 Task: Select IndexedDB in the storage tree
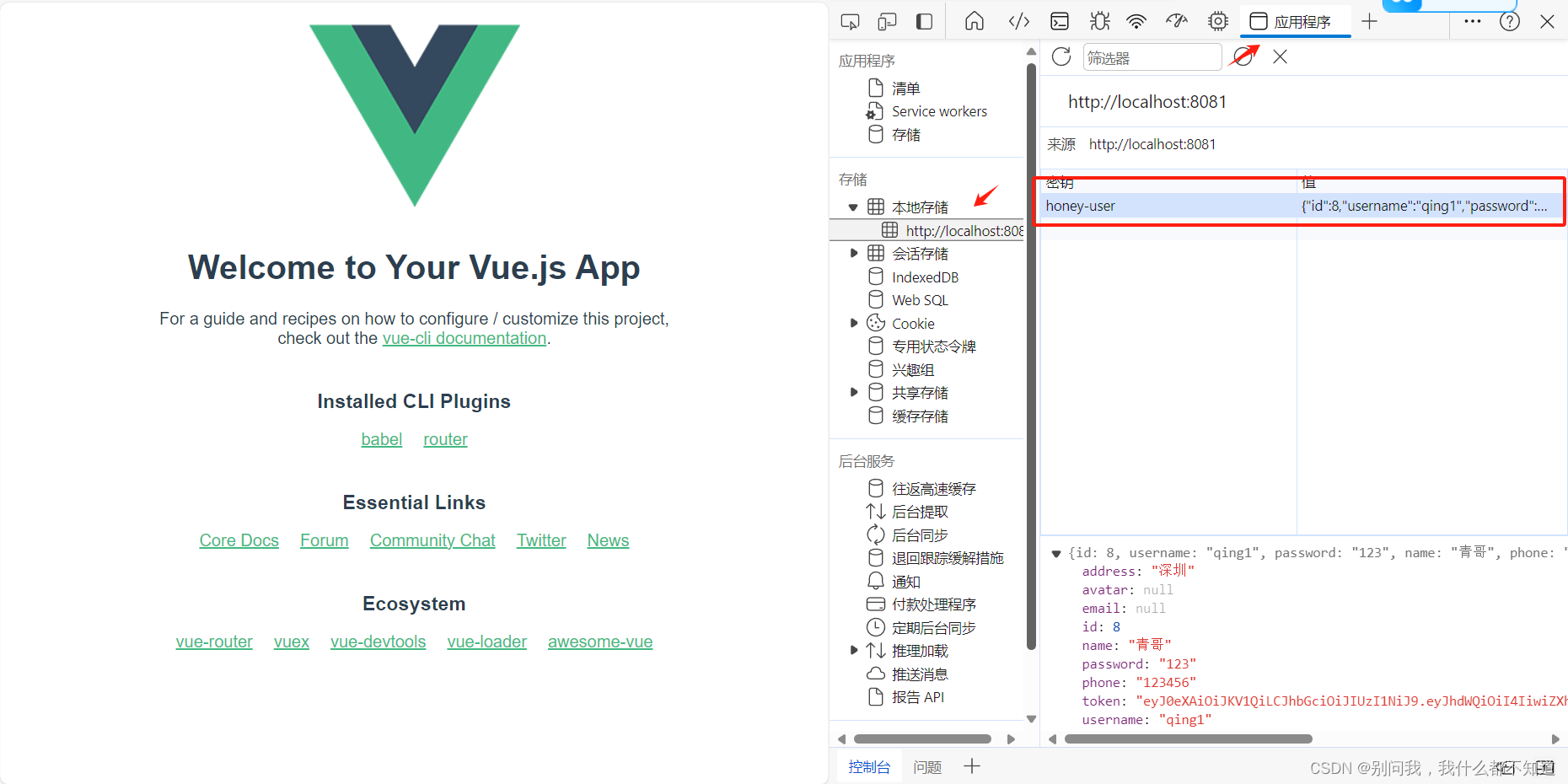tap(925, 277)
